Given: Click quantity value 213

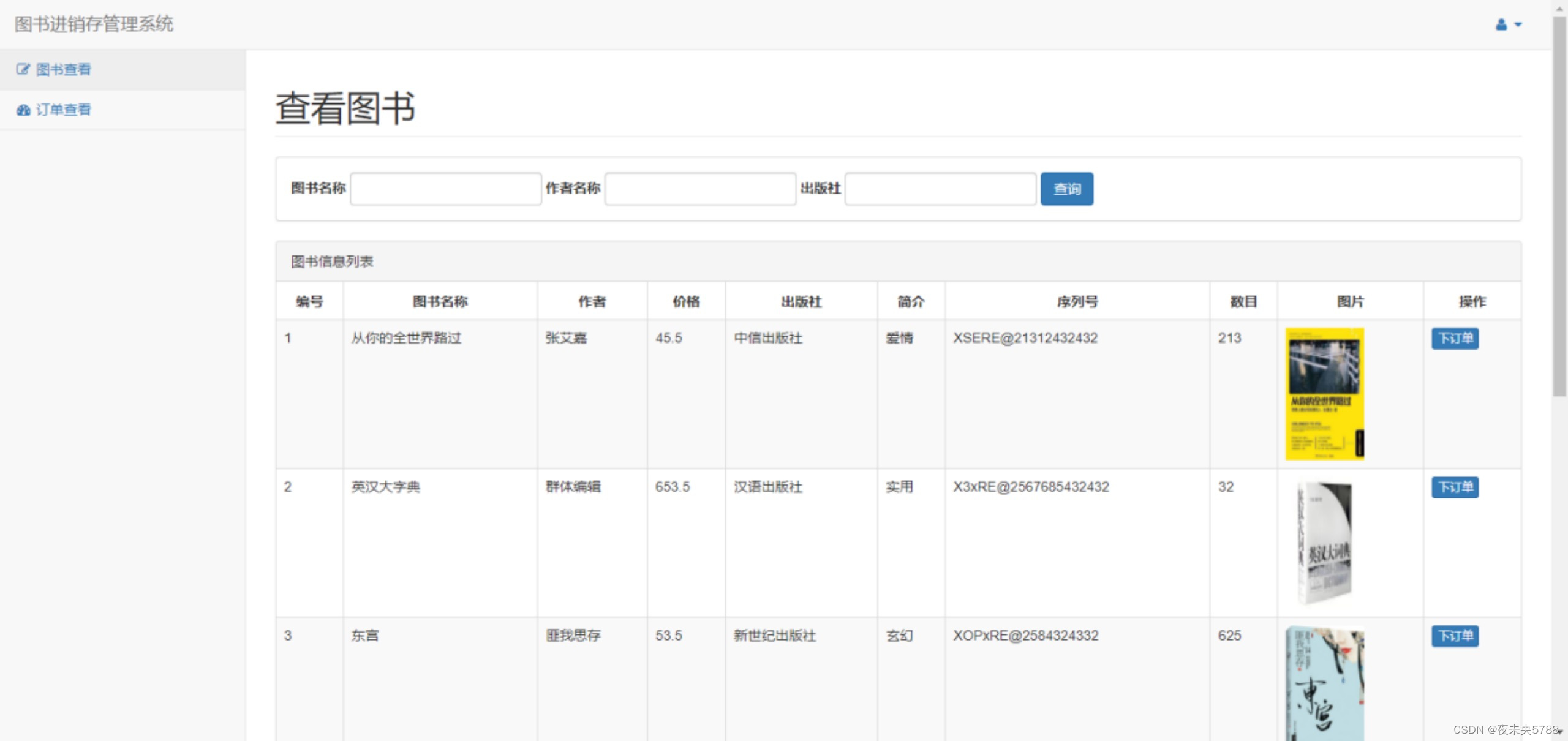Looking at the screenshot, I should (1229, 338).
